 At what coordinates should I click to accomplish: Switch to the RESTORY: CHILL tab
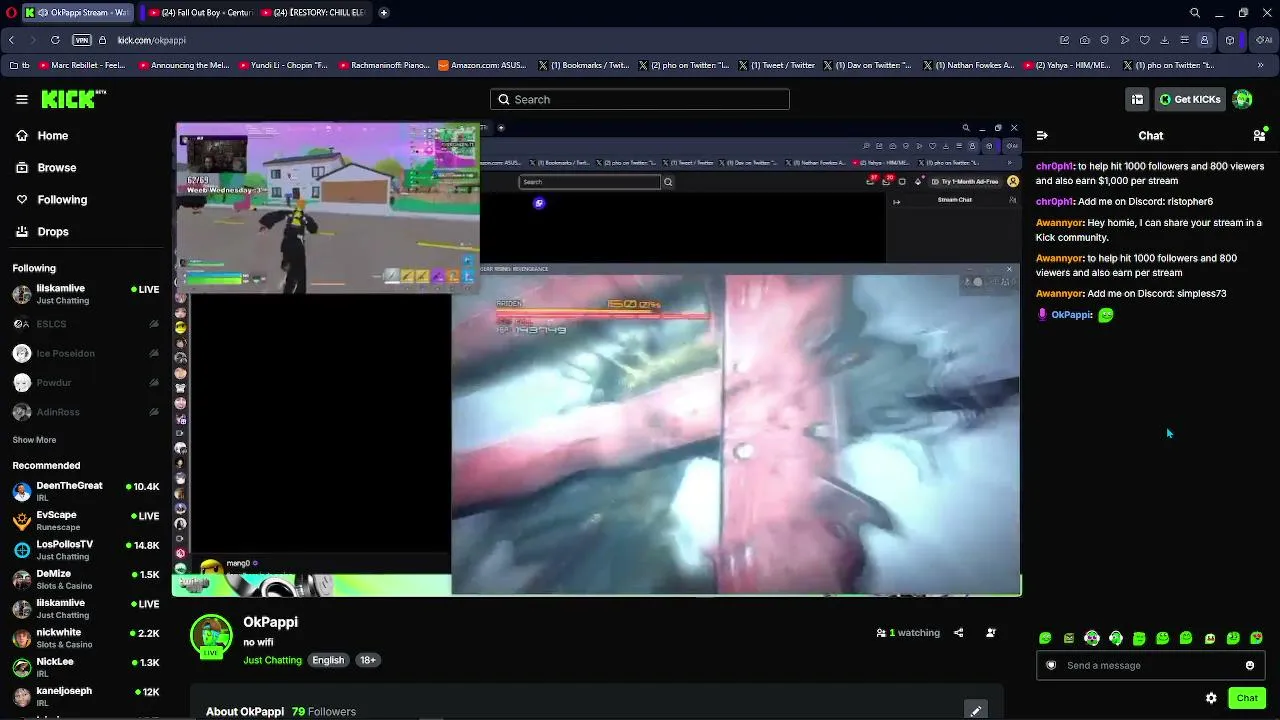click(315, 13)
